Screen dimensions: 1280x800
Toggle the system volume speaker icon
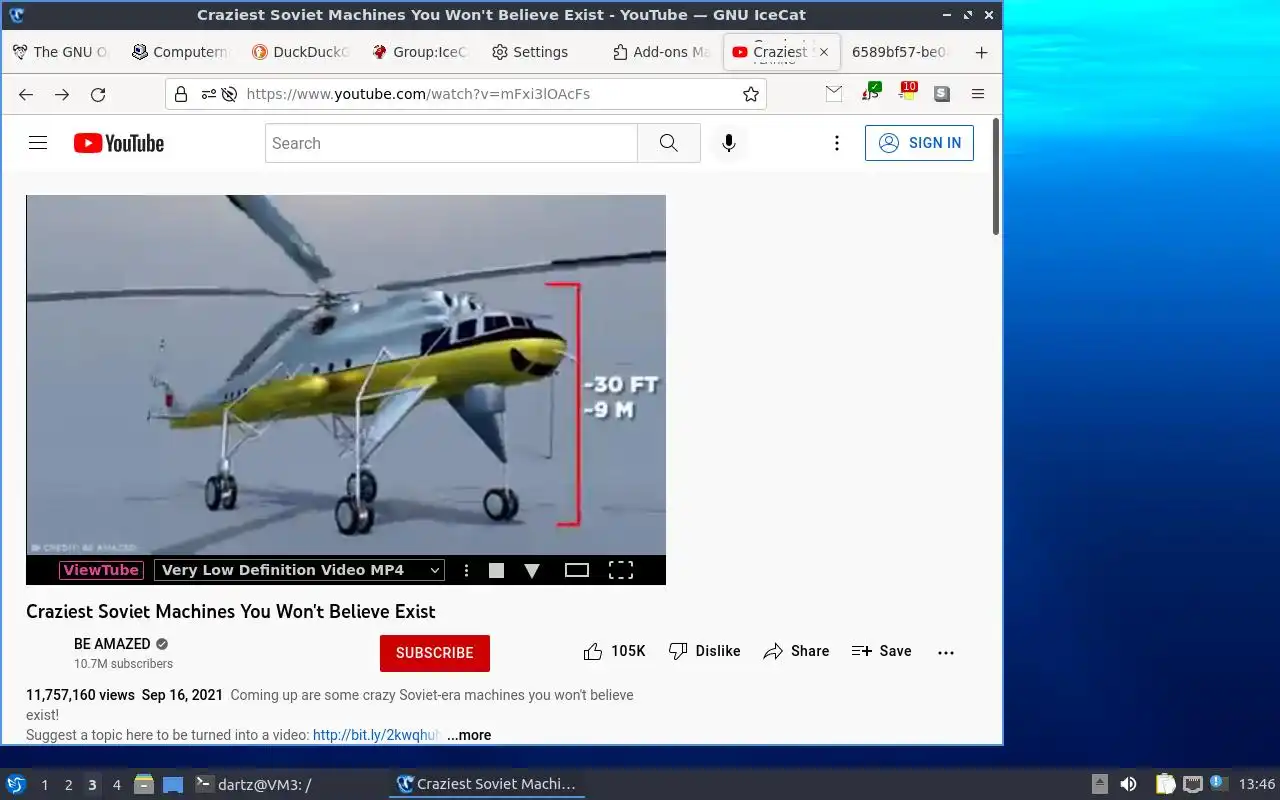pyautogui.click(x=1128, y=784)
